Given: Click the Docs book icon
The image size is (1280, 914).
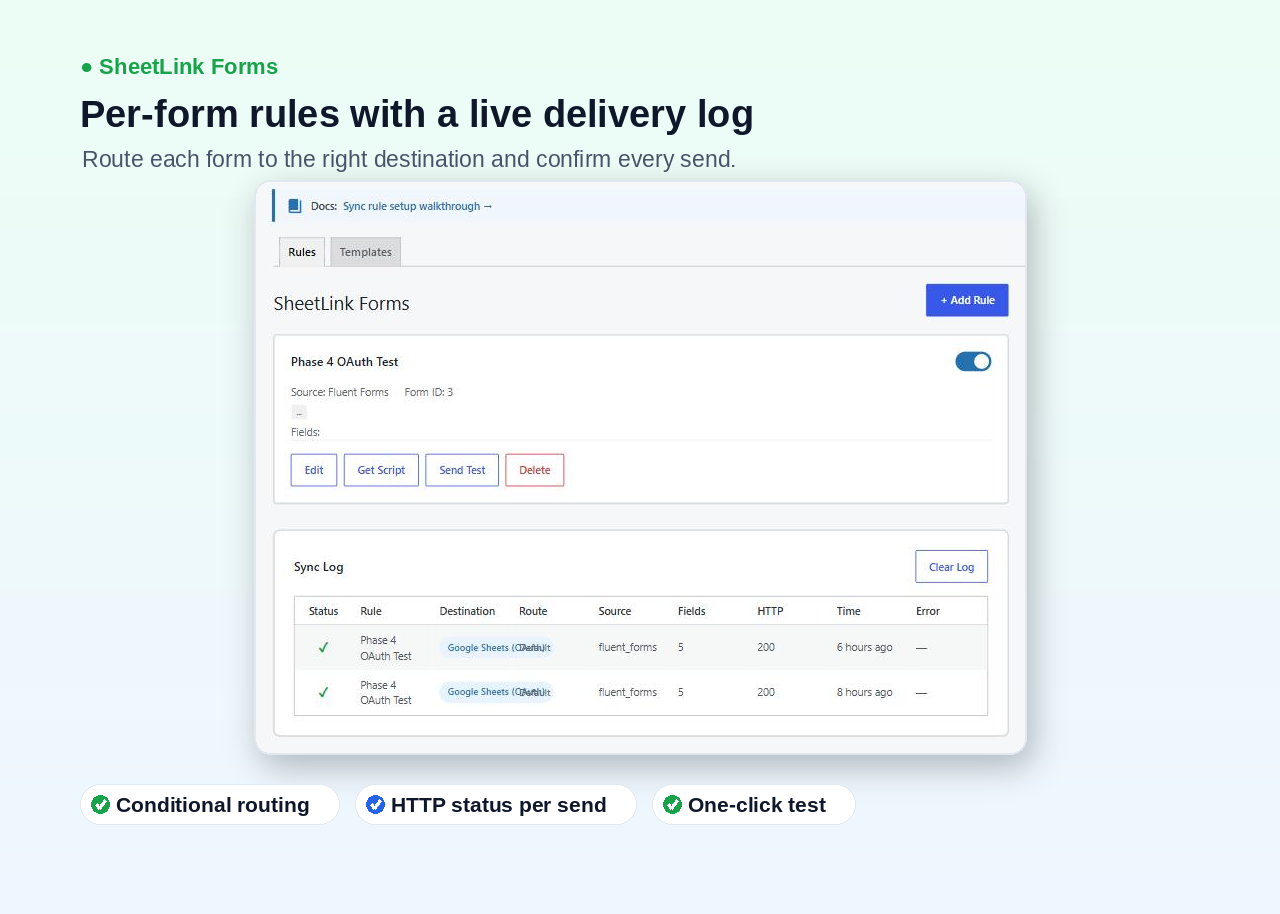Looking at the screenshot, I should point(295,206).
